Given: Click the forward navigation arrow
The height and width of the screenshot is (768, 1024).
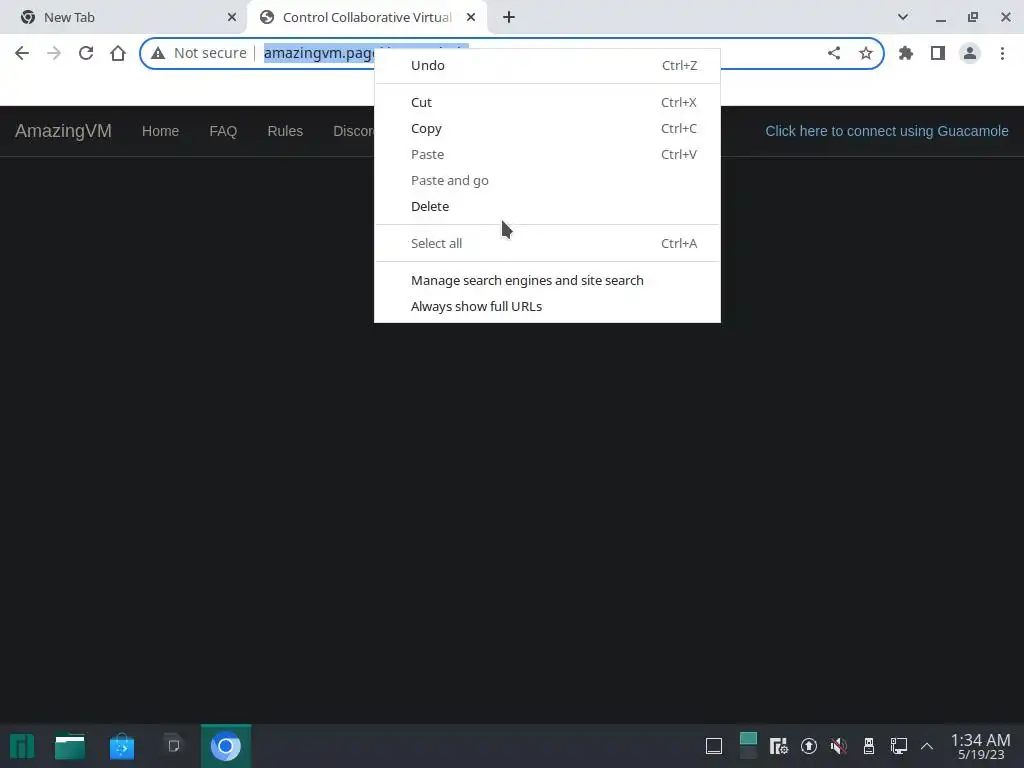Looking at the screenshot, I should 54,53.
